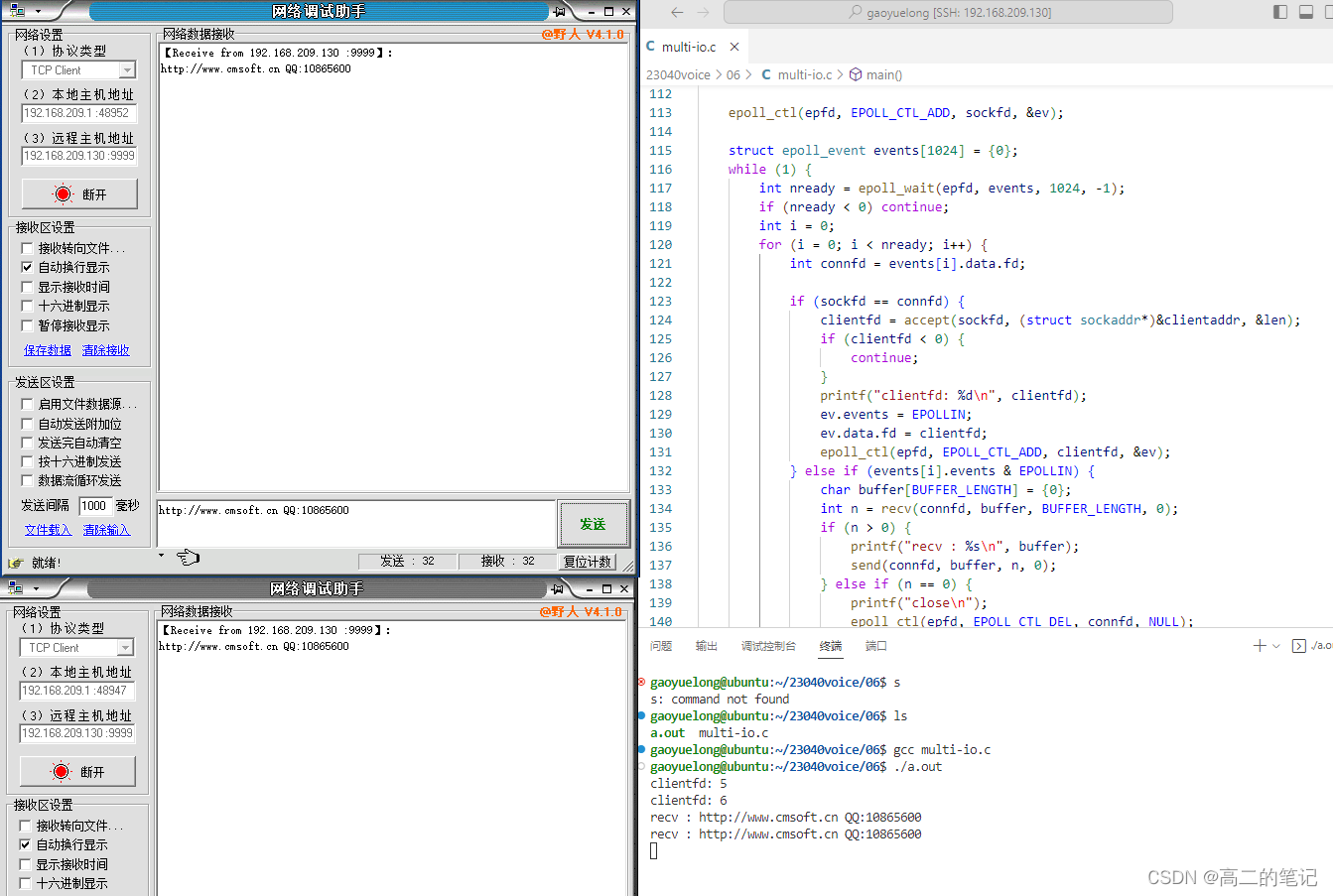This screenshot has height=896, width=1333.
Task: Click the green 发送 send button
Action: tap(593, 524)
